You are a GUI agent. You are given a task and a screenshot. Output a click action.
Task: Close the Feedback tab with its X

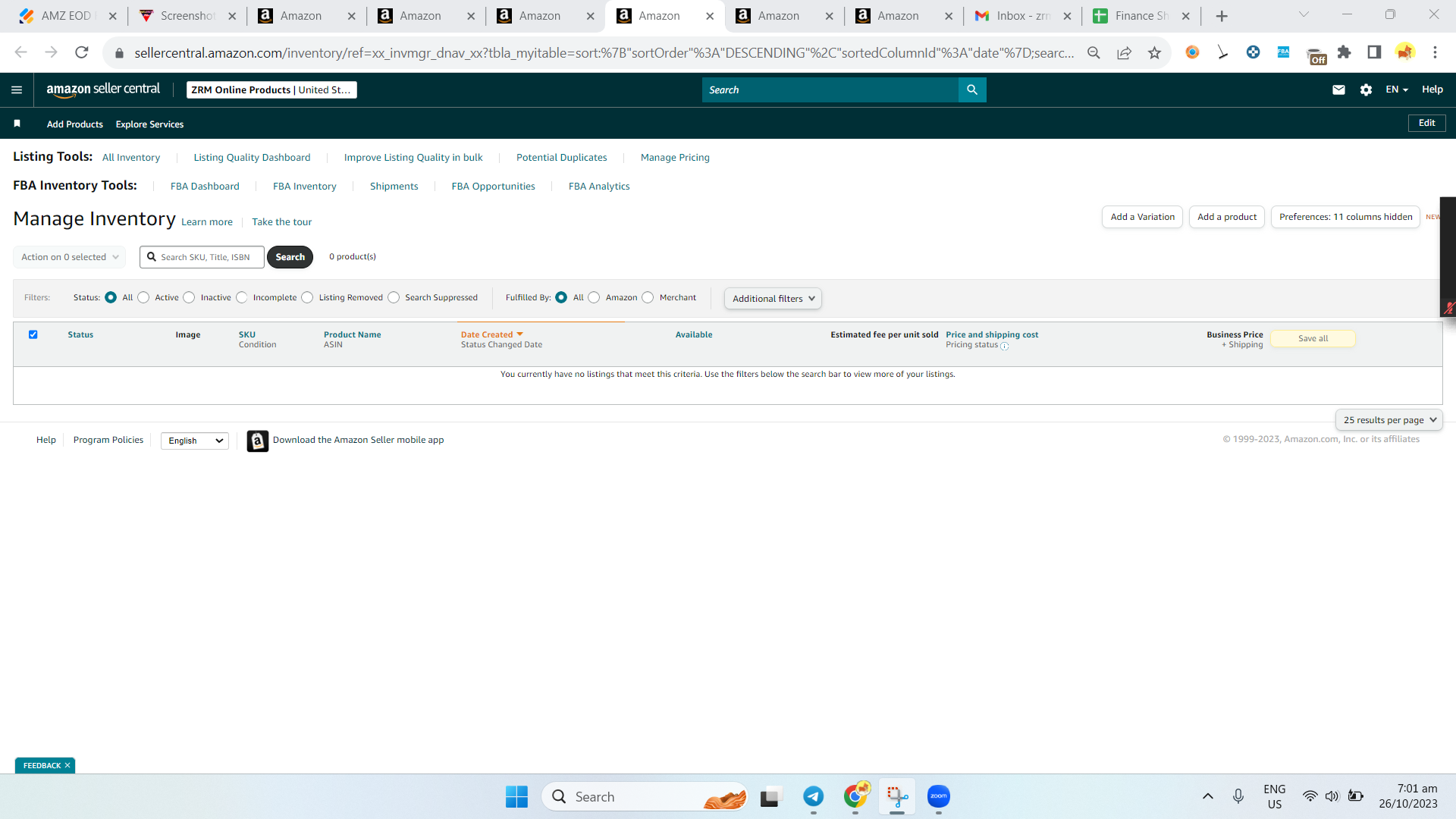click(x=67, y=765)
